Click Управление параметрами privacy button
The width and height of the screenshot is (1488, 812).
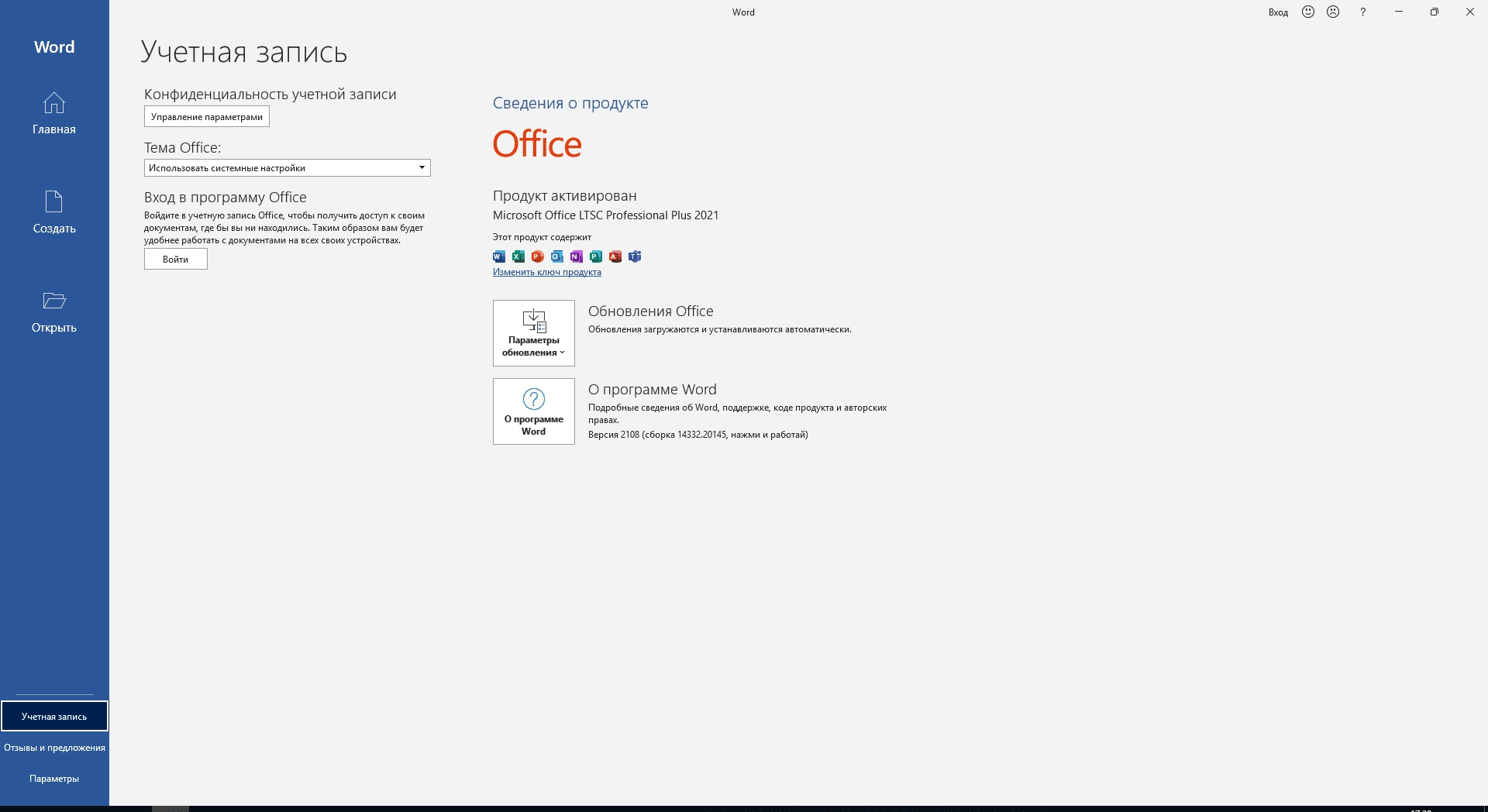click(x=207, y=117)
